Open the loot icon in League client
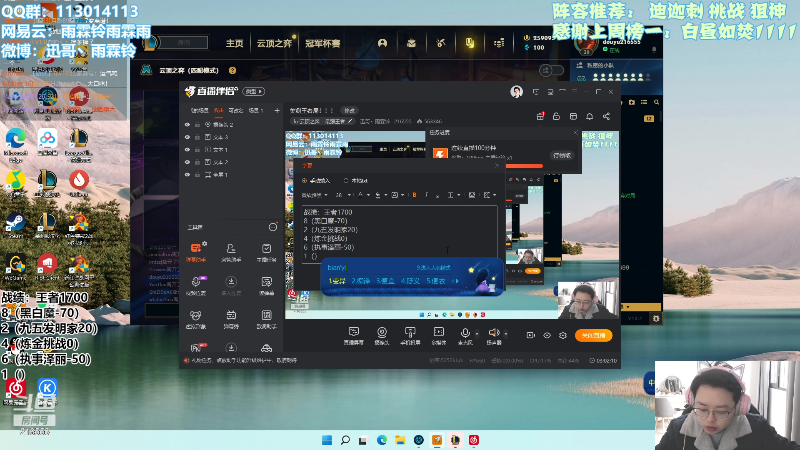The image size is (800, 450). 441,43
